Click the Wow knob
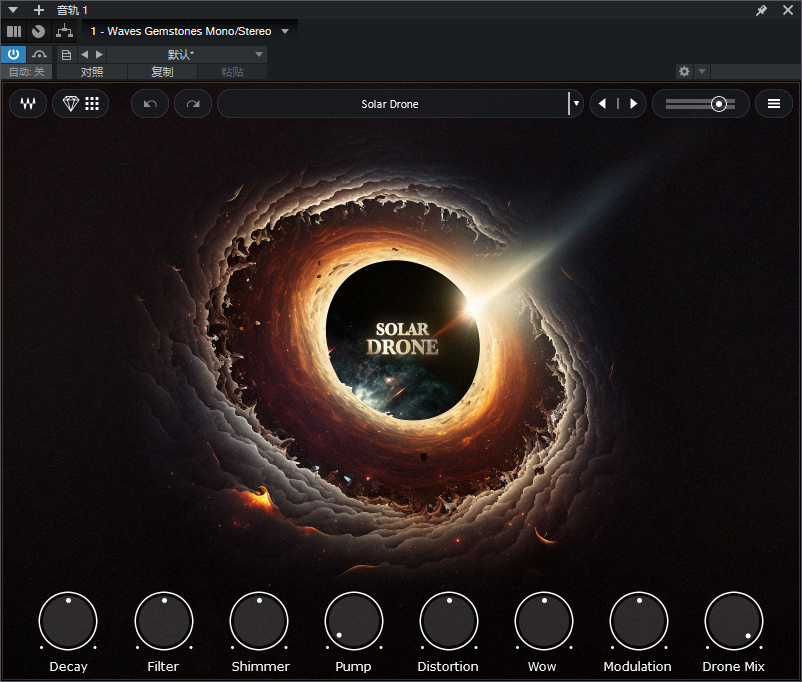This screenshot has width=802, height=682. [544, 621]
